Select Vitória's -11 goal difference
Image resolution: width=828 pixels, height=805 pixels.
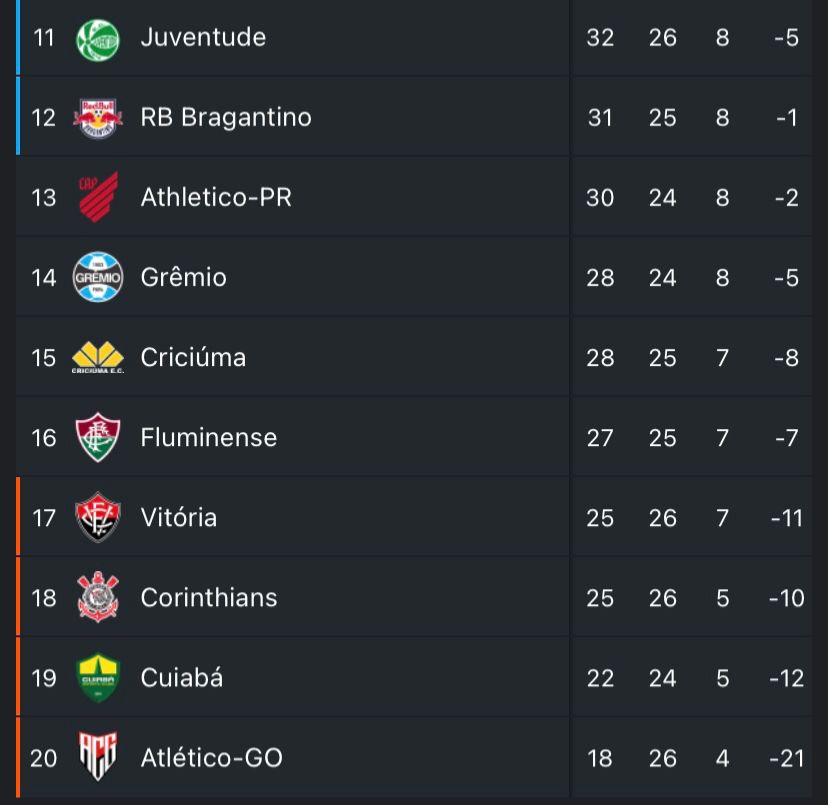click(x=786, y=518)
